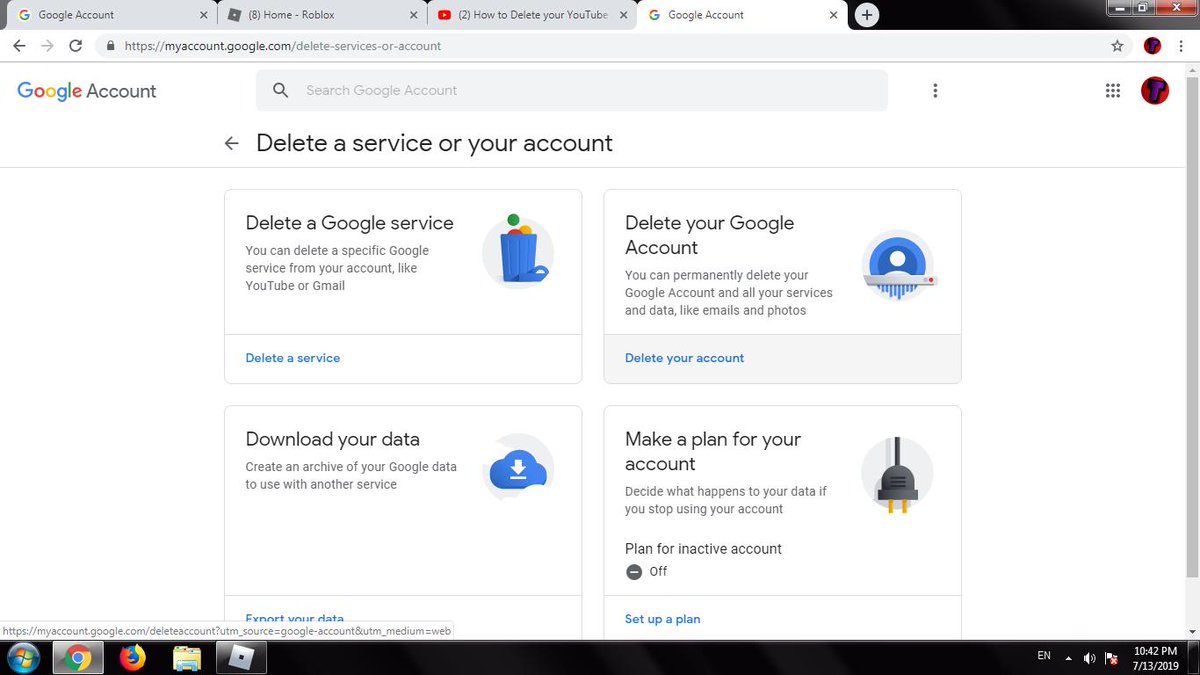Click the Set up a plan link
This screenshot has height=675, width=1200.
pyautogui.click(x=663, y=619)
